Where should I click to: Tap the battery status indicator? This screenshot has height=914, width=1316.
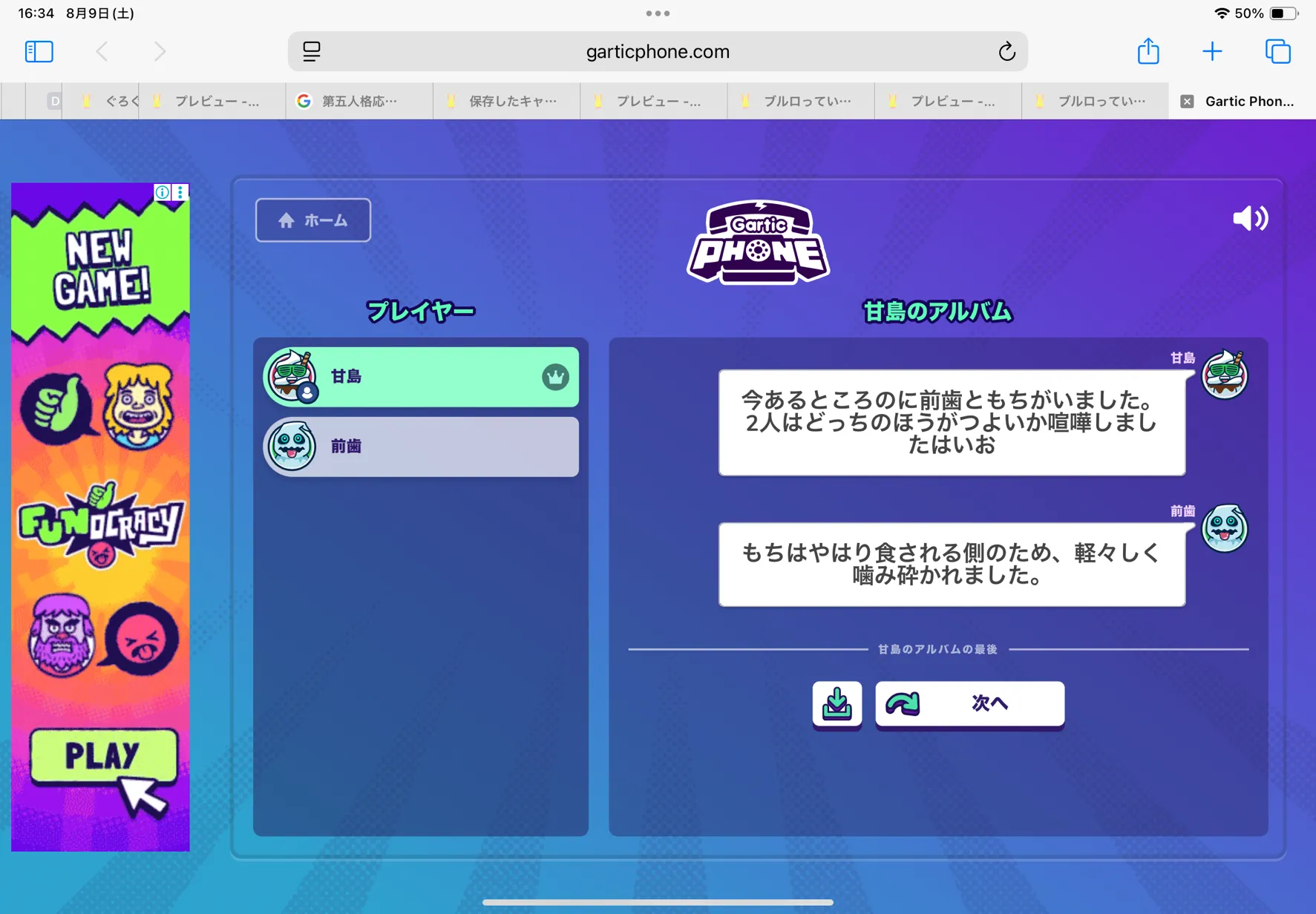click(1283, 13)
